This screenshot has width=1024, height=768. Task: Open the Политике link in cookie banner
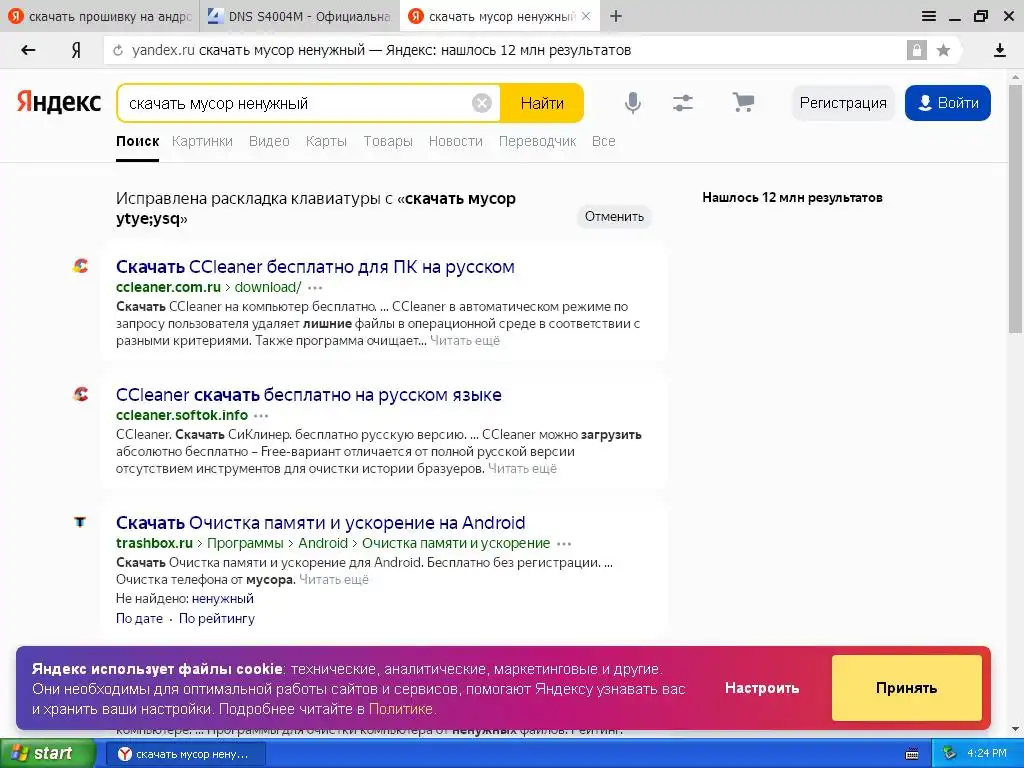(400, 709)
